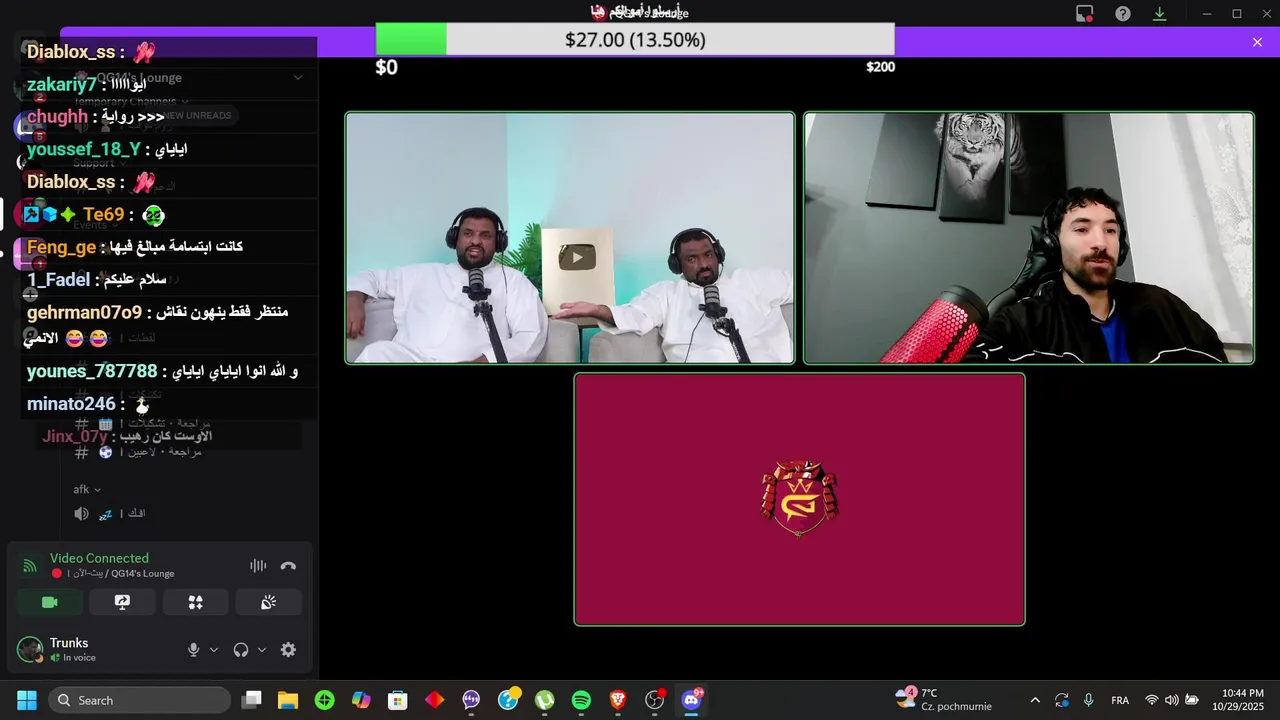This screenshot has height=720, width=1280.
Task: Toggle the green camera button off
Action: (x=49, y=602)
